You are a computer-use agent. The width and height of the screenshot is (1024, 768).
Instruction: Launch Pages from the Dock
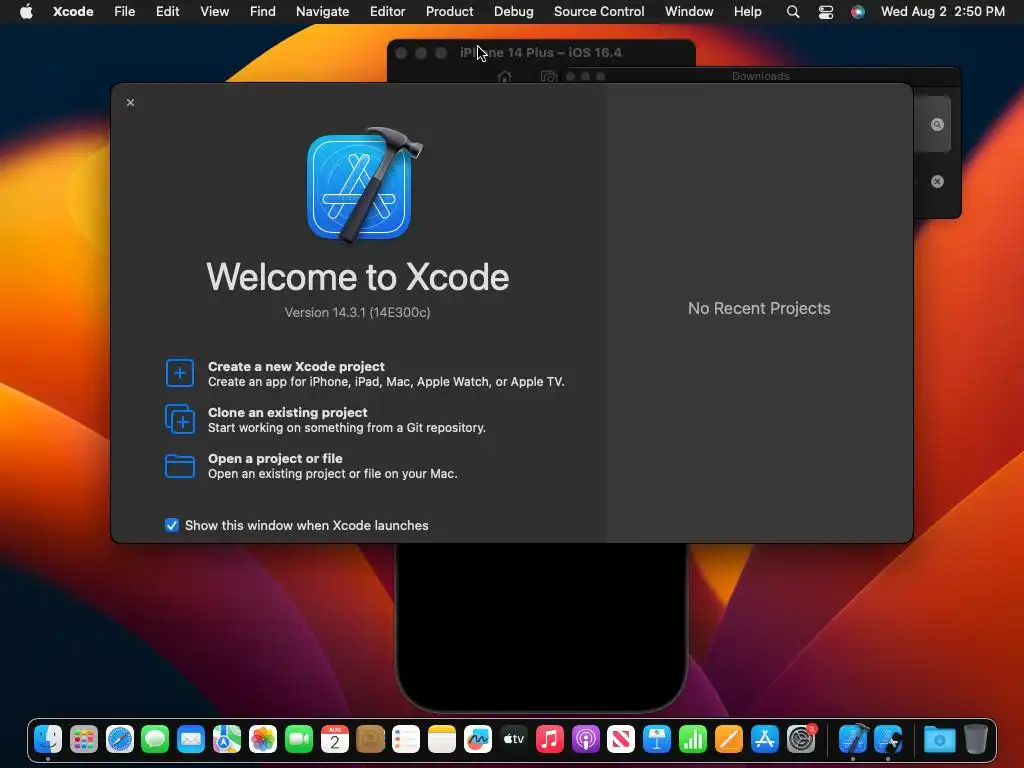click(728, 739)
